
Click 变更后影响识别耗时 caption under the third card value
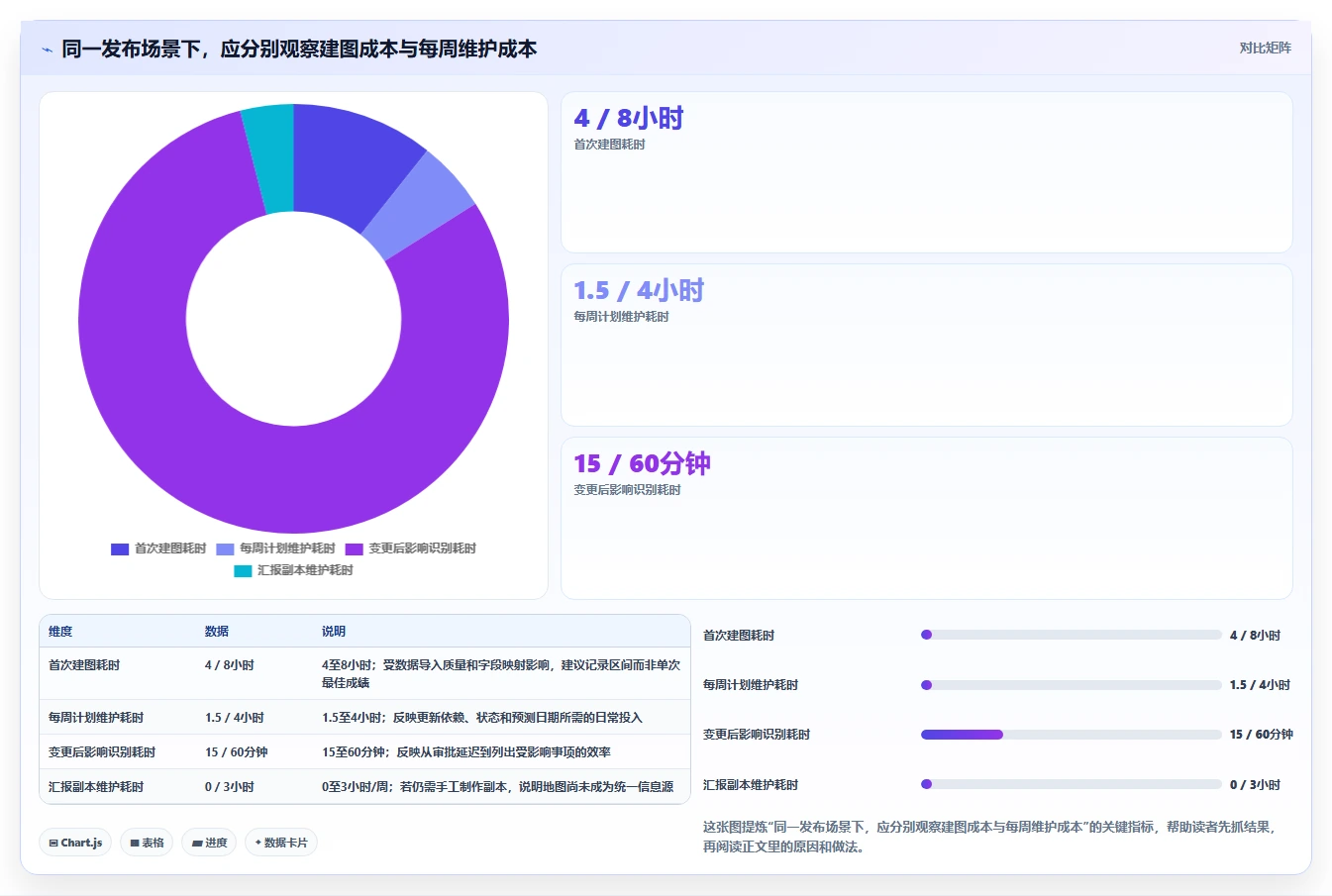coord(627,490)
